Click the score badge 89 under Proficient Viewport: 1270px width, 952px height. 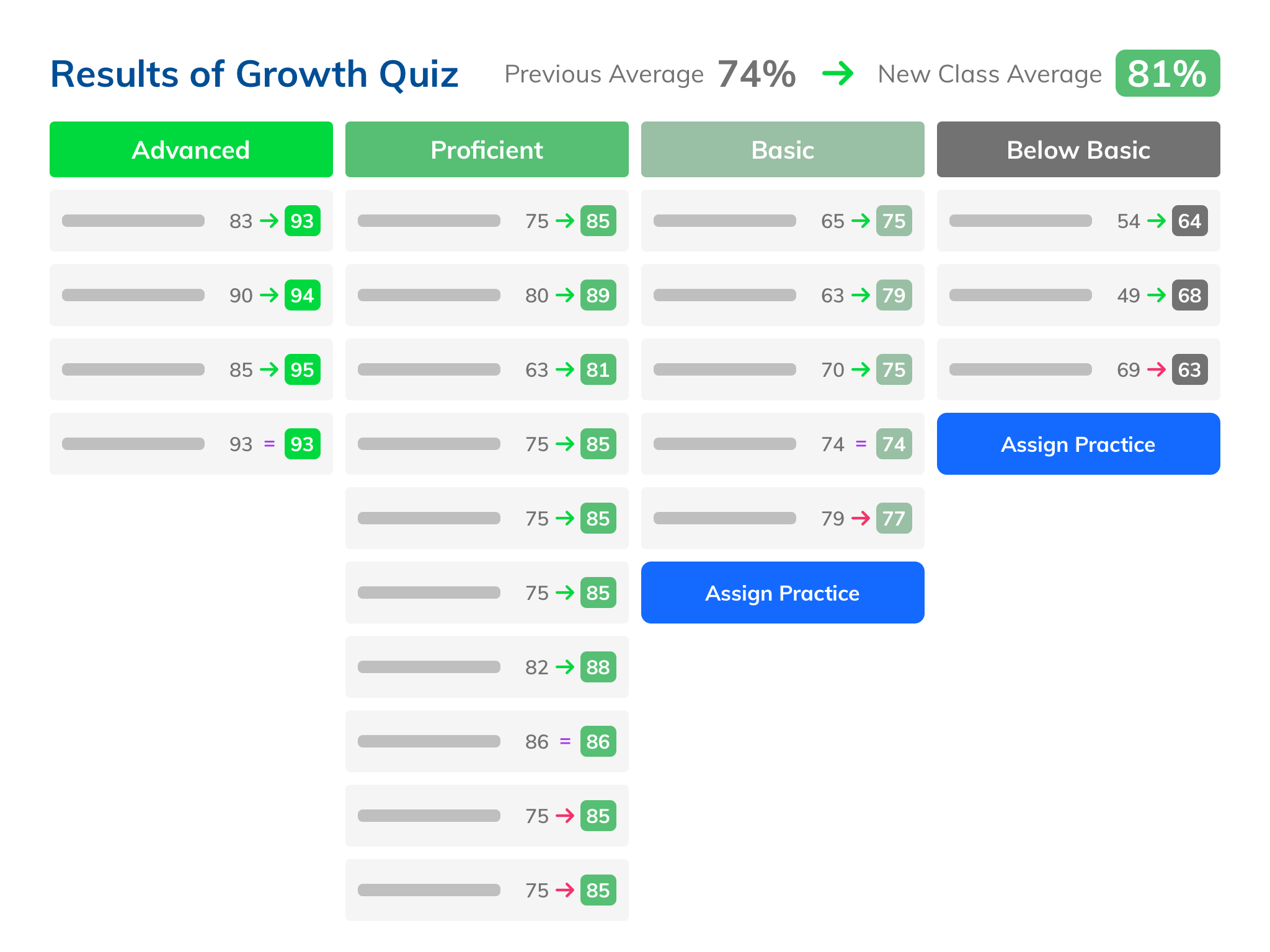tap(597, 295)
